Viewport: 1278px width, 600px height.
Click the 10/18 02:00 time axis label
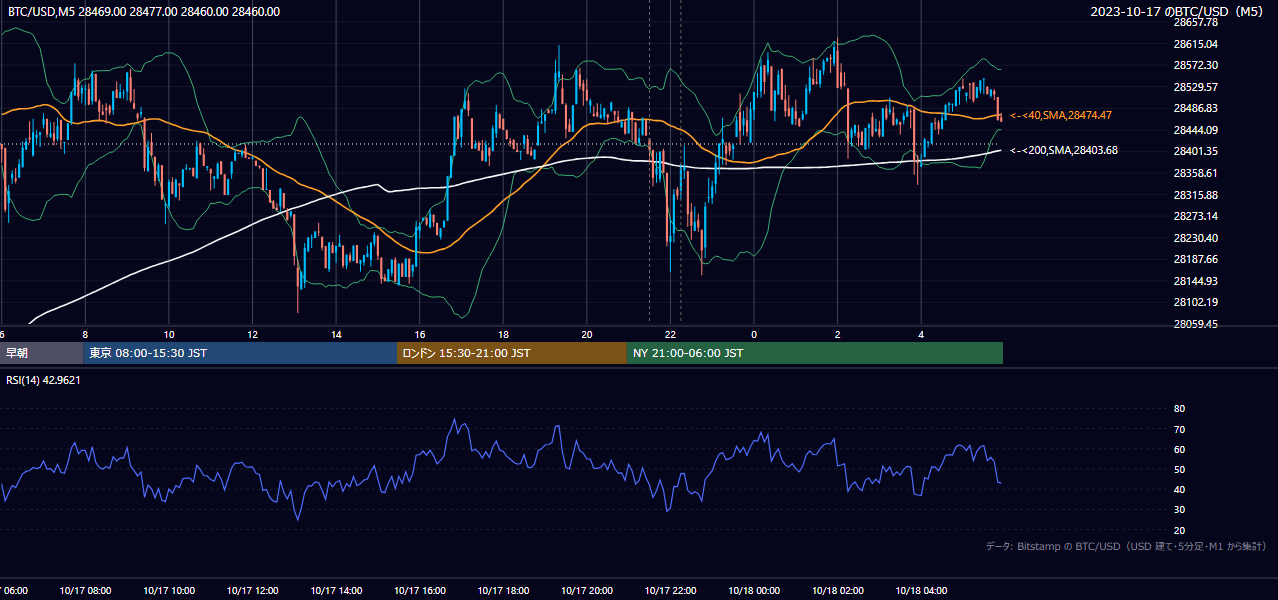pos(838,591)
